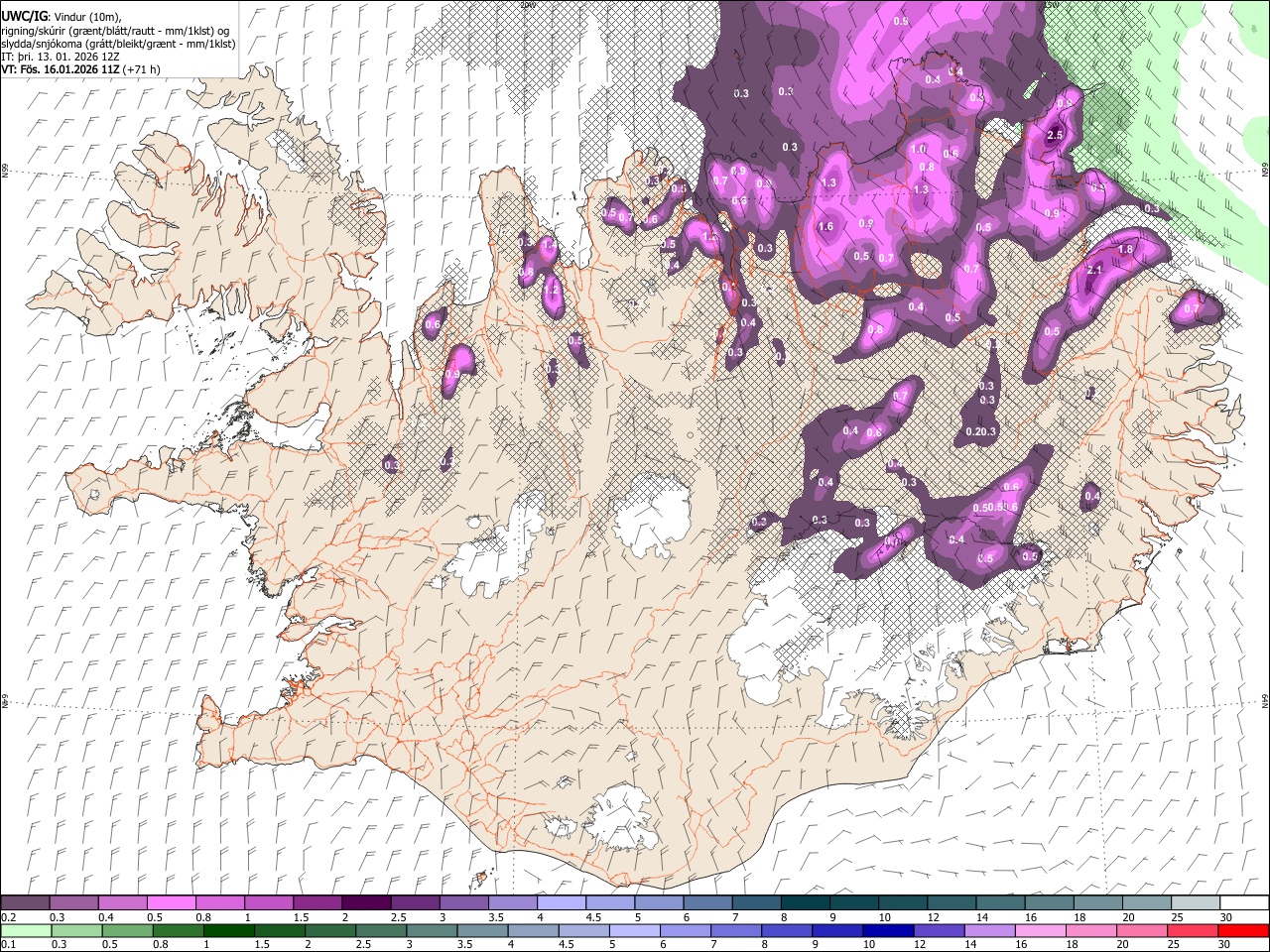Click the '1.6' precipitation value on the map
Image resolution: width=1270 pixels, height=952 pixels.
coord(825,227)
